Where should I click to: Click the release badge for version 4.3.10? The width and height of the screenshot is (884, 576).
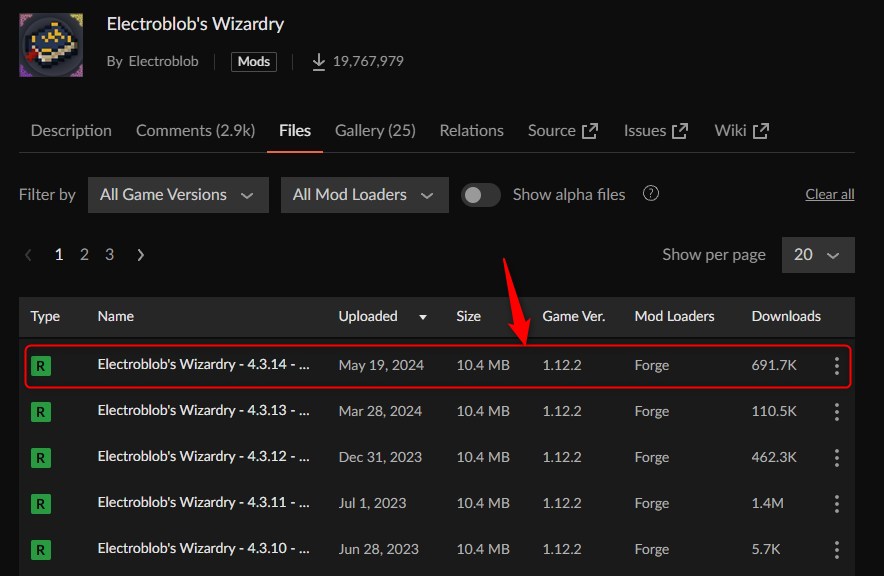[x=41, y=550]
